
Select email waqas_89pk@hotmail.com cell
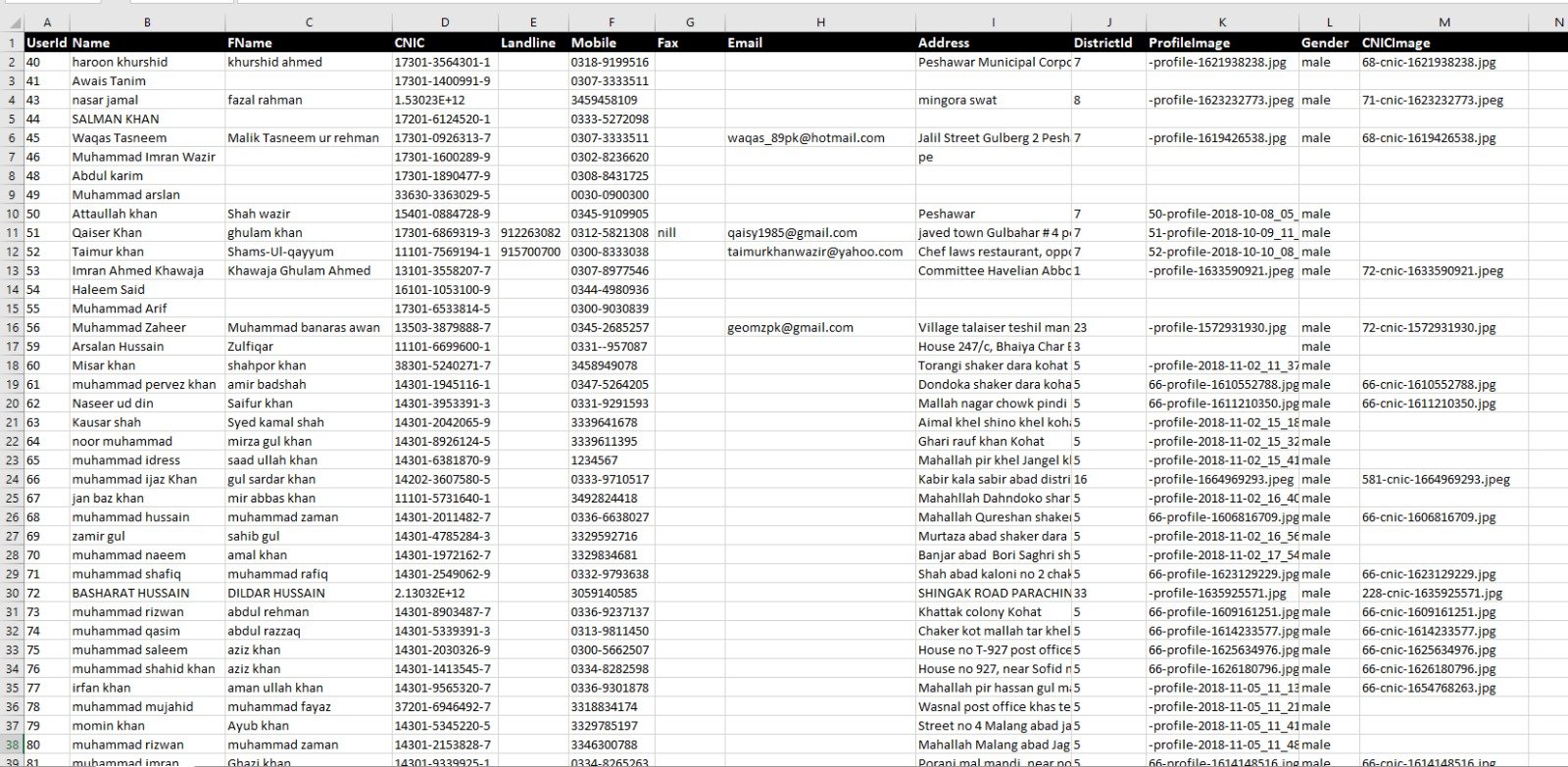819,138
